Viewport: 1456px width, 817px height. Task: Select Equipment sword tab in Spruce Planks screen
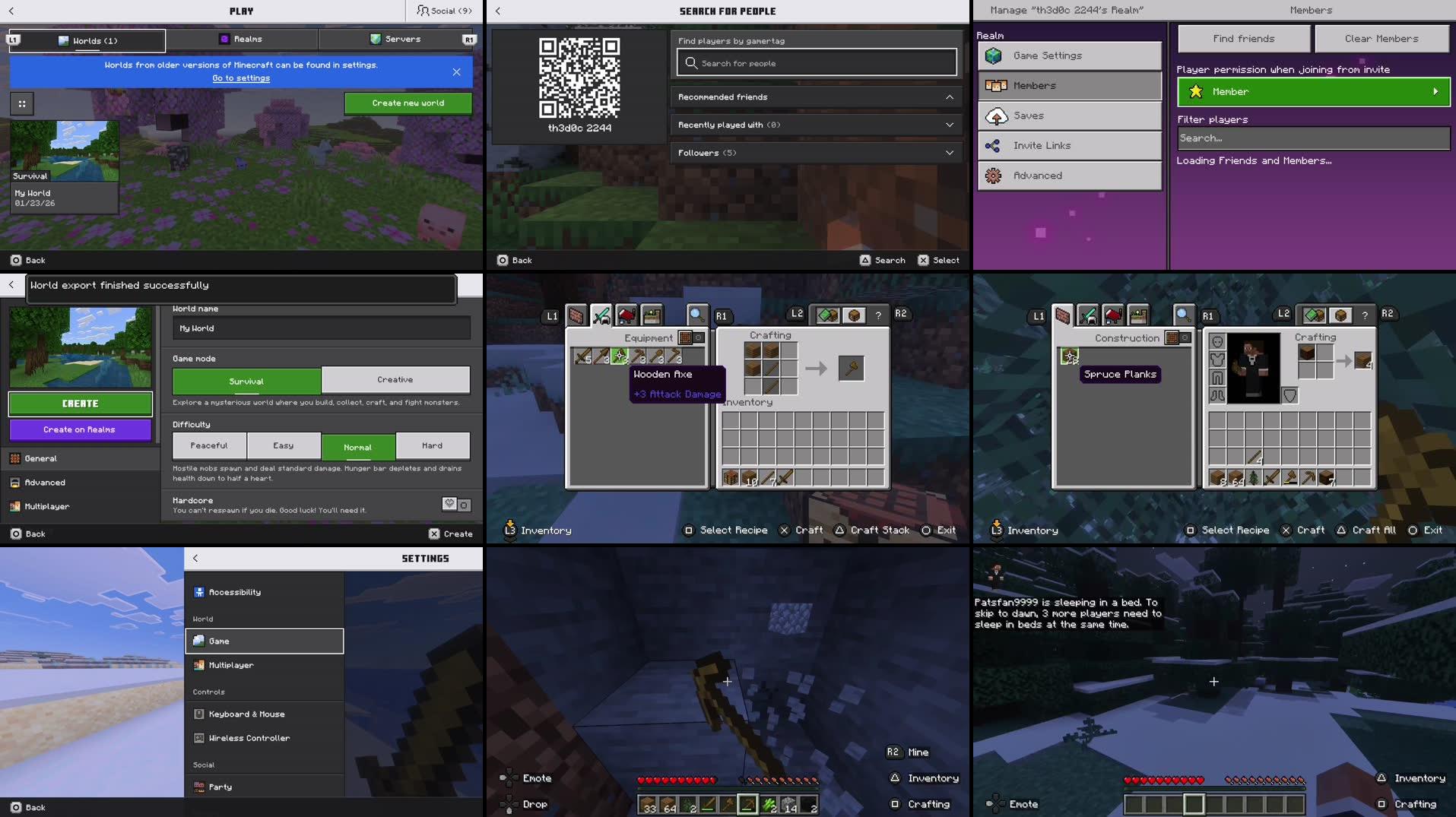[1088, 315]
